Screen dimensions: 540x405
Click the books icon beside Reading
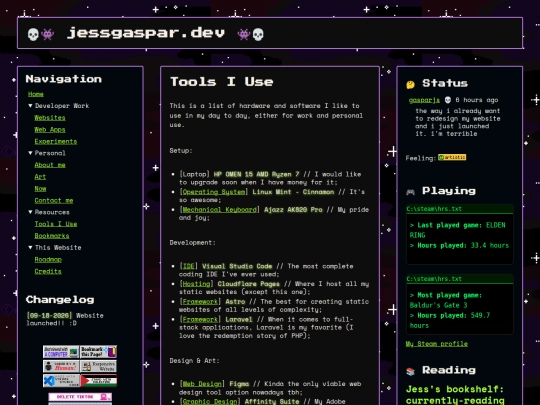[411, 371]
